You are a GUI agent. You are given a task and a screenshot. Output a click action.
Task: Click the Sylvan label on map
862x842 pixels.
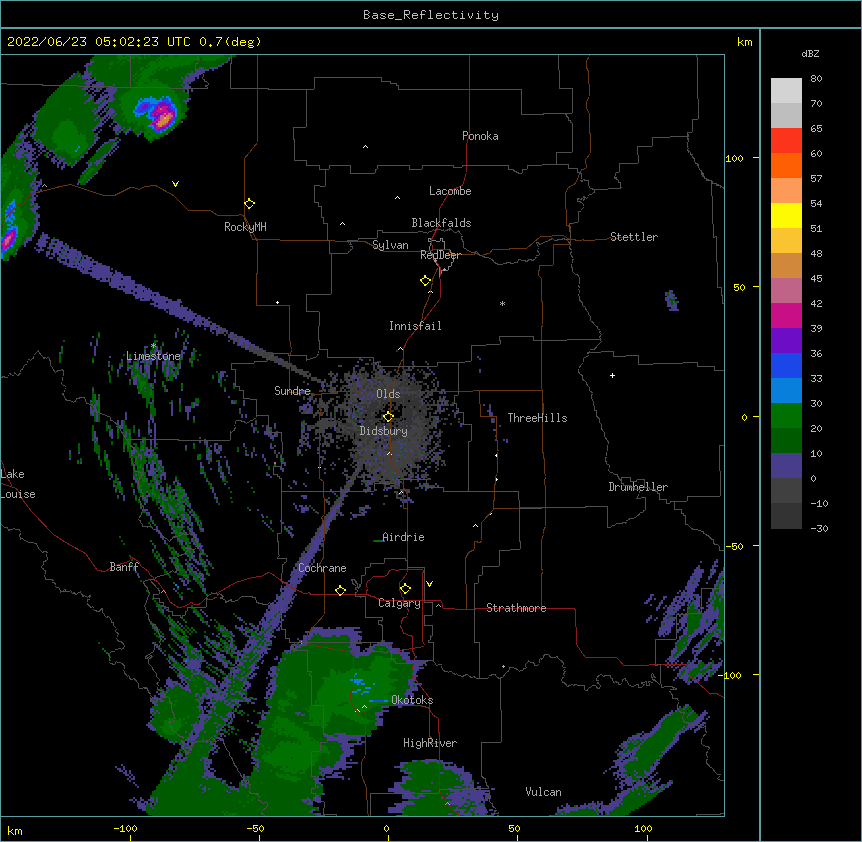point(390,245)
